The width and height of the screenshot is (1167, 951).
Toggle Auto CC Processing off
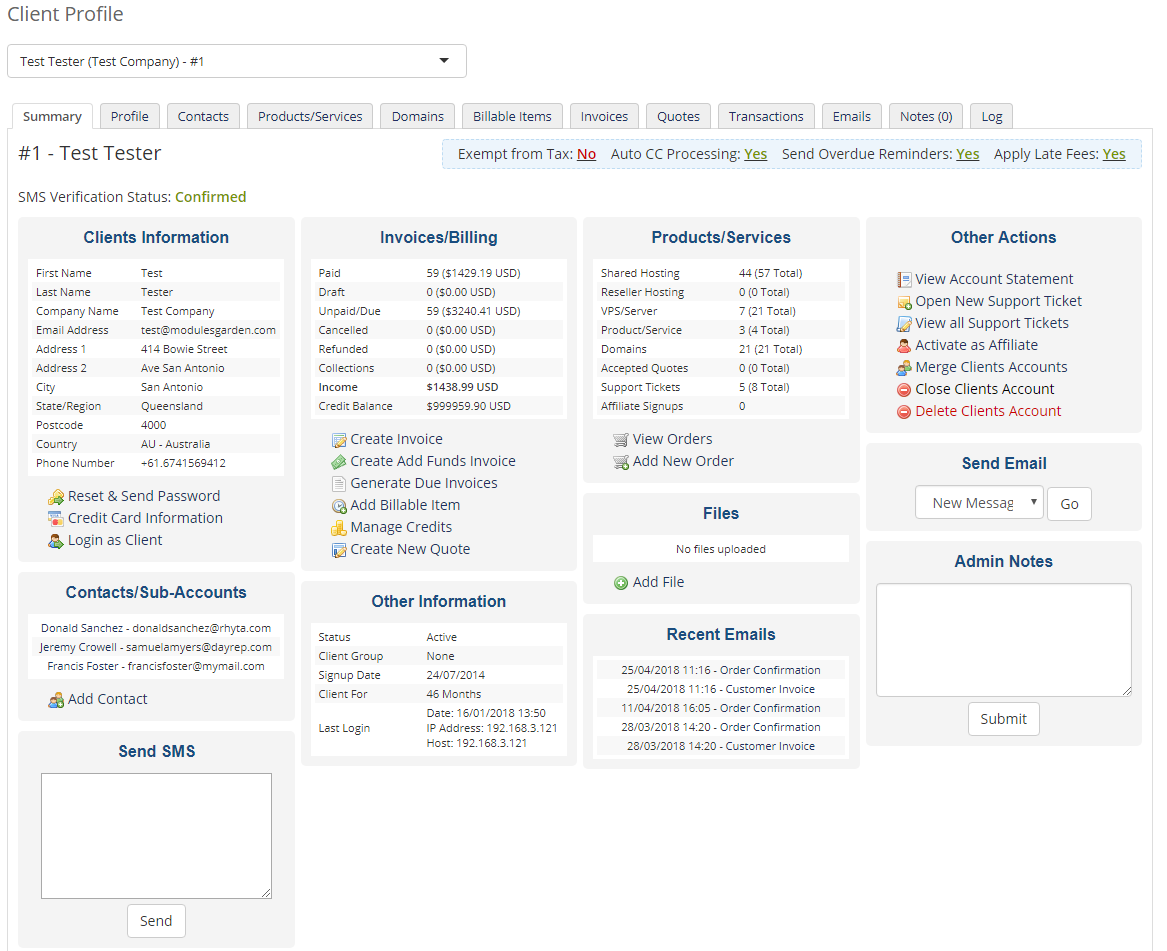(755, 154)
